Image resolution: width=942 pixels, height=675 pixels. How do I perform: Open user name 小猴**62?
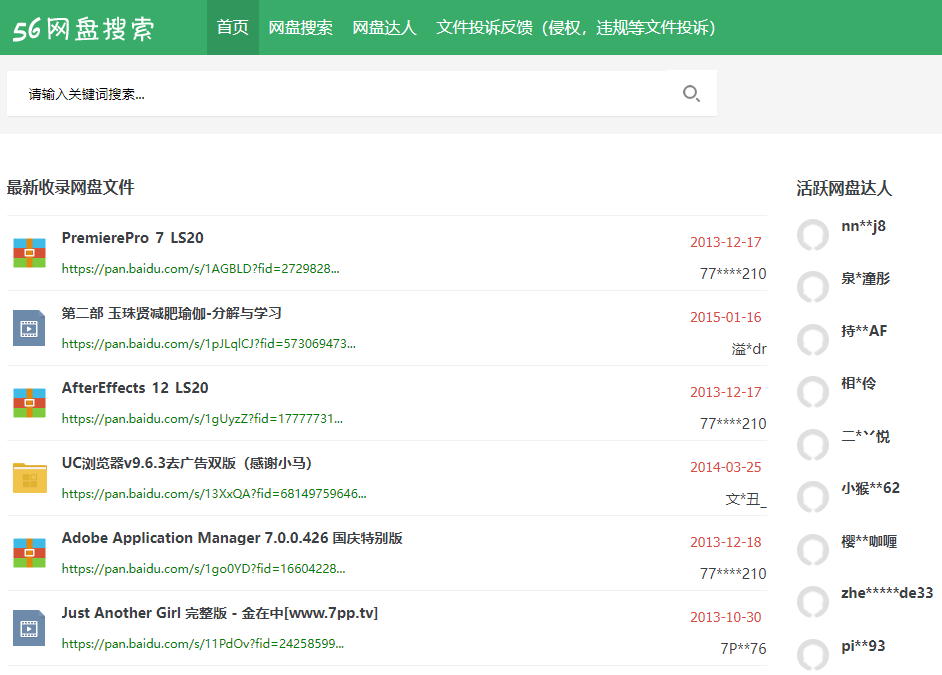click(x=871, y=488)
